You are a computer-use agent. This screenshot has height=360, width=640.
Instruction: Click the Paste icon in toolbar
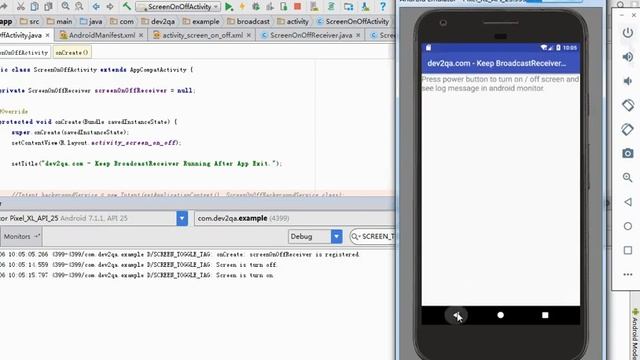(48, 6)
